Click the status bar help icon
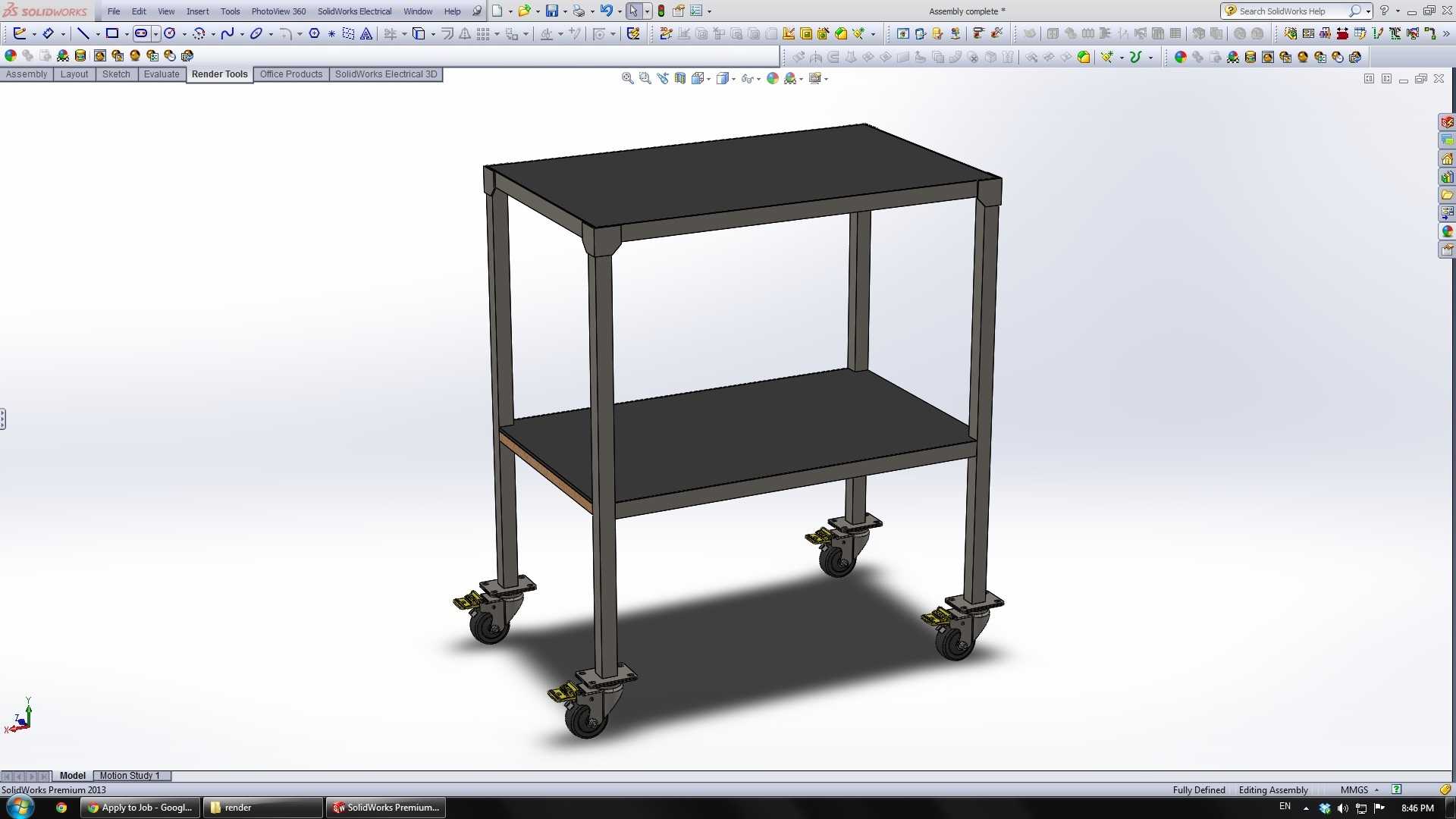The height and width of the screenshot is (819, 1456). click(x=1397, y=789)
